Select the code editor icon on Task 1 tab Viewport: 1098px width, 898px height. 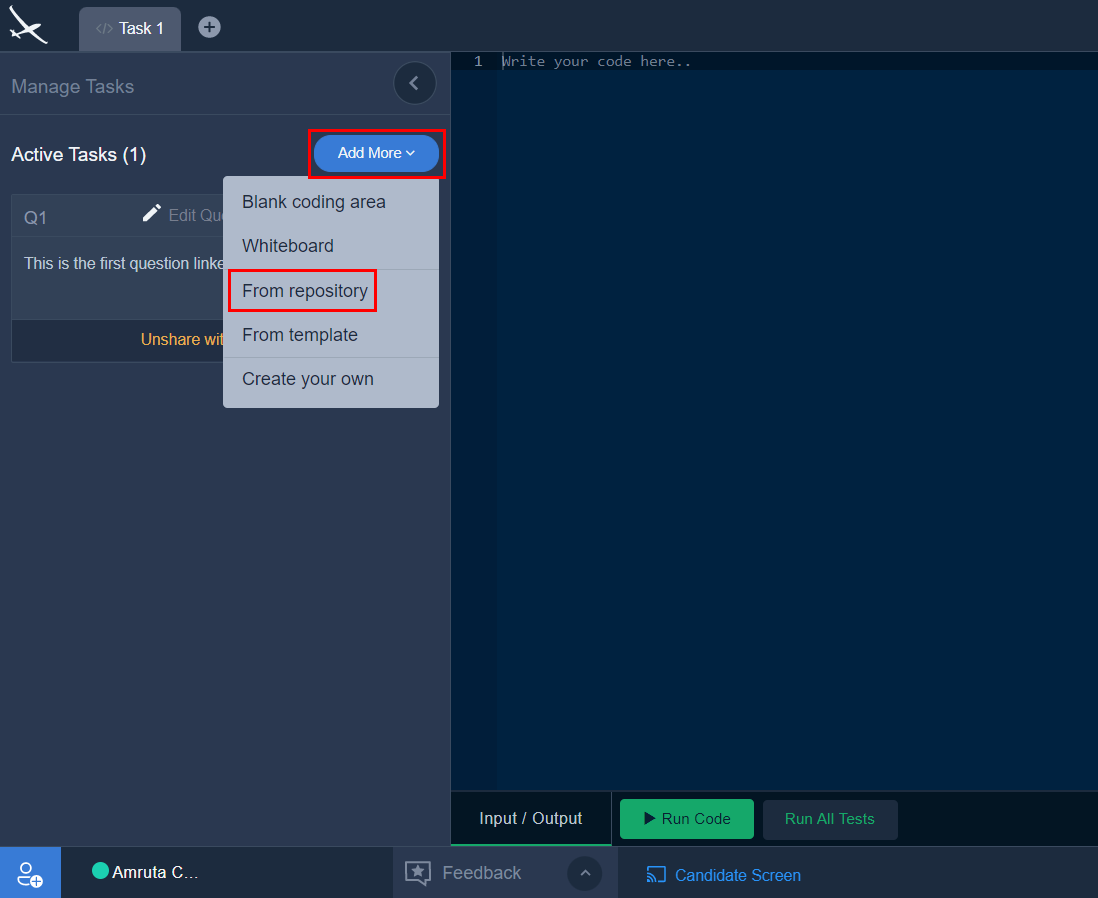[x=105, y=27]
